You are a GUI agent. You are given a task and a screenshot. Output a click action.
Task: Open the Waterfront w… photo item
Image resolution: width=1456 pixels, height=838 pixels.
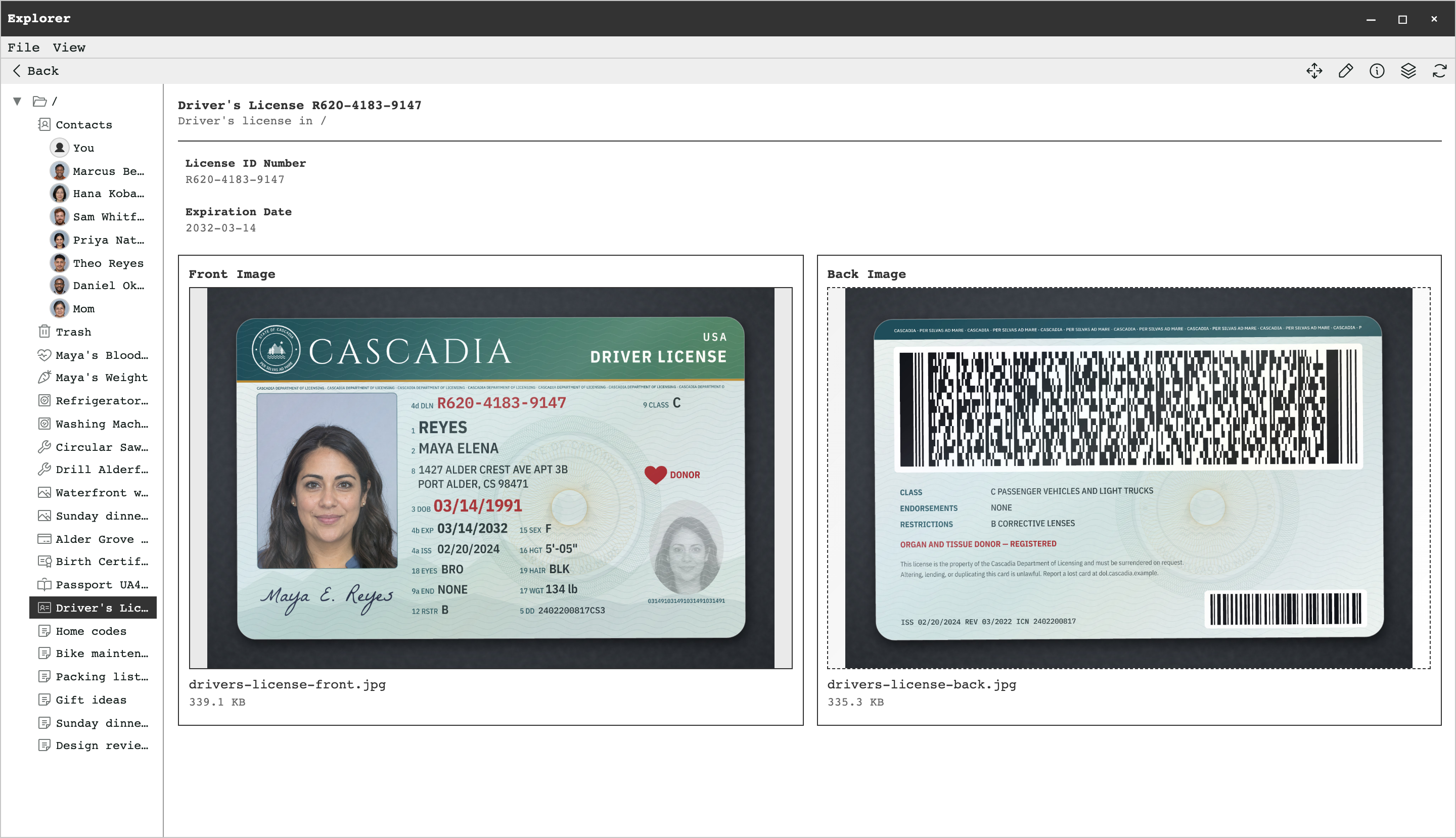[x=93, y=493]
